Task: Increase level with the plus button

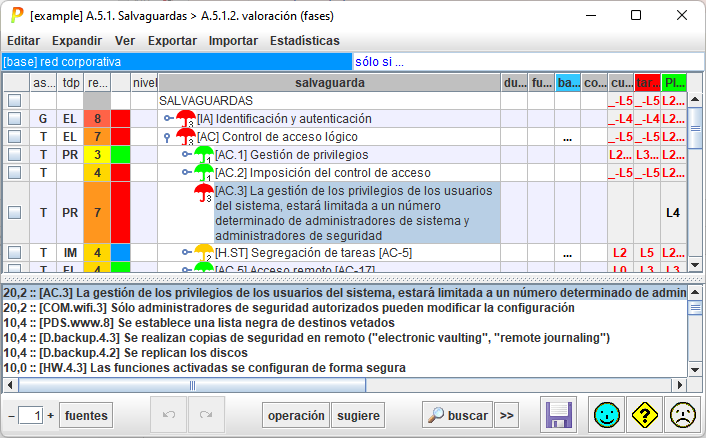Action: (50, 415)
